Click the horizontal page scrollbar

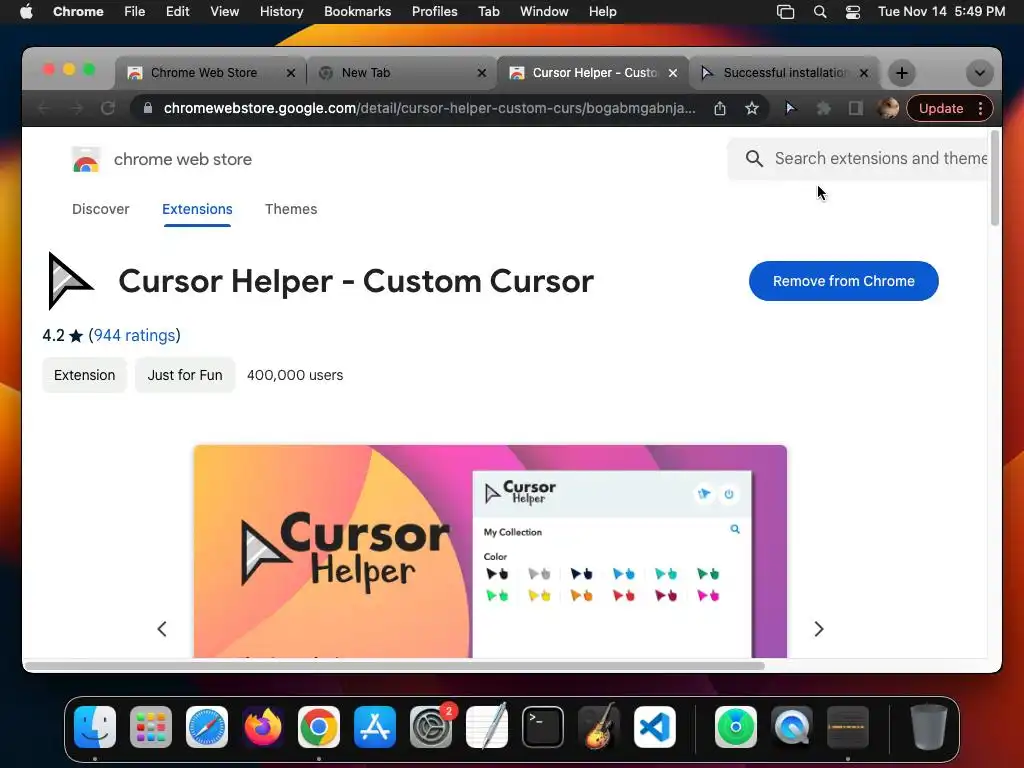tap(394, 666)
